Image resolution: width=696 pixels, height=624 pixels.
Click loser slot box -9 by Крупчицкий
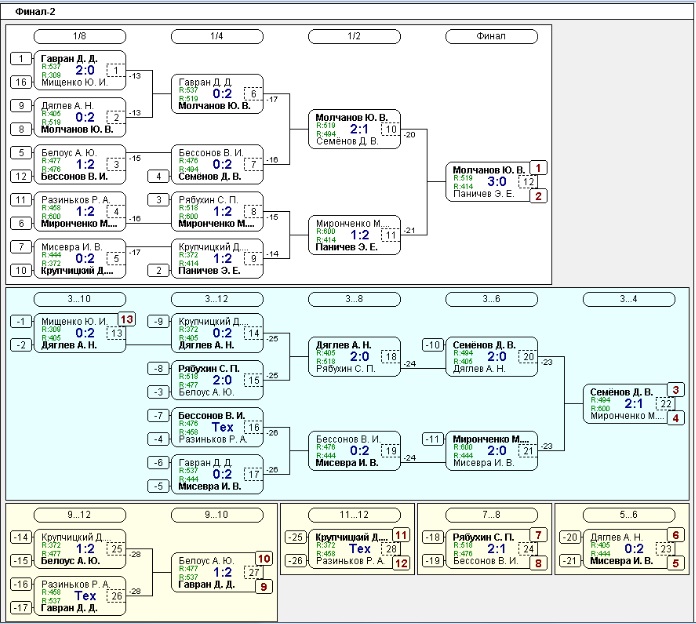(x=158, y=321)
